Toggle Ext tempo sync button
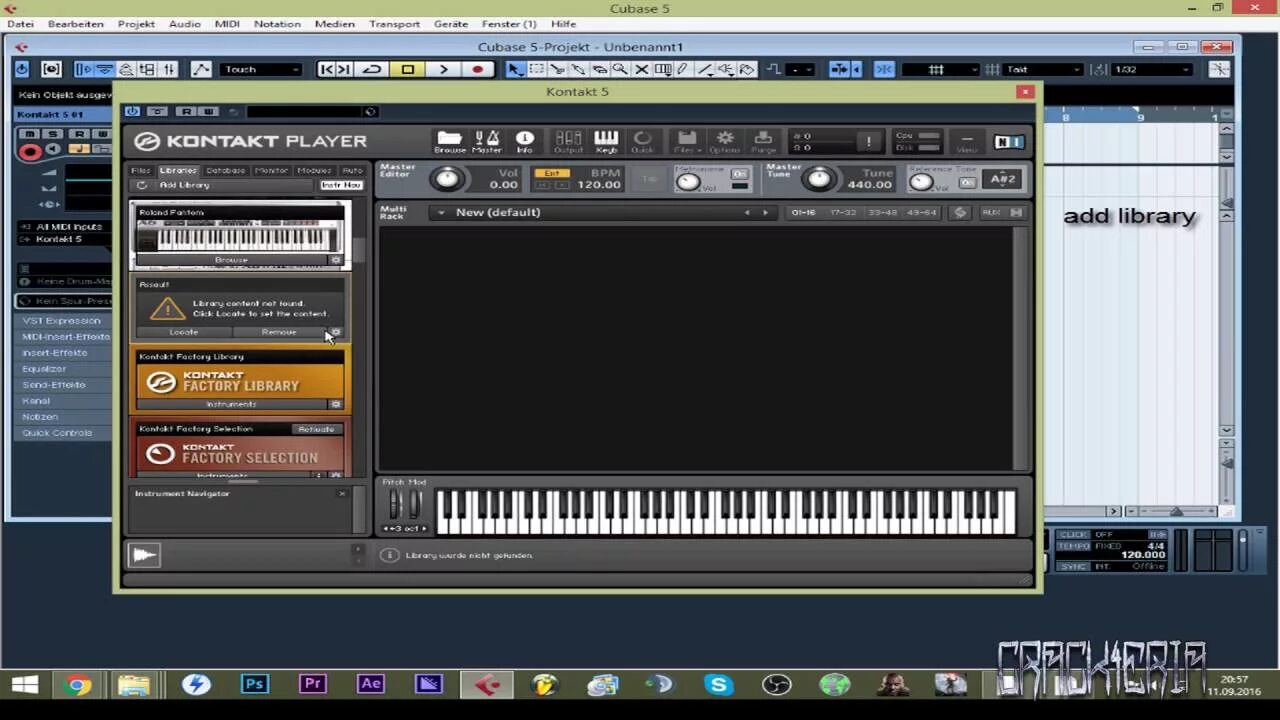 click(x=551, y=173)
